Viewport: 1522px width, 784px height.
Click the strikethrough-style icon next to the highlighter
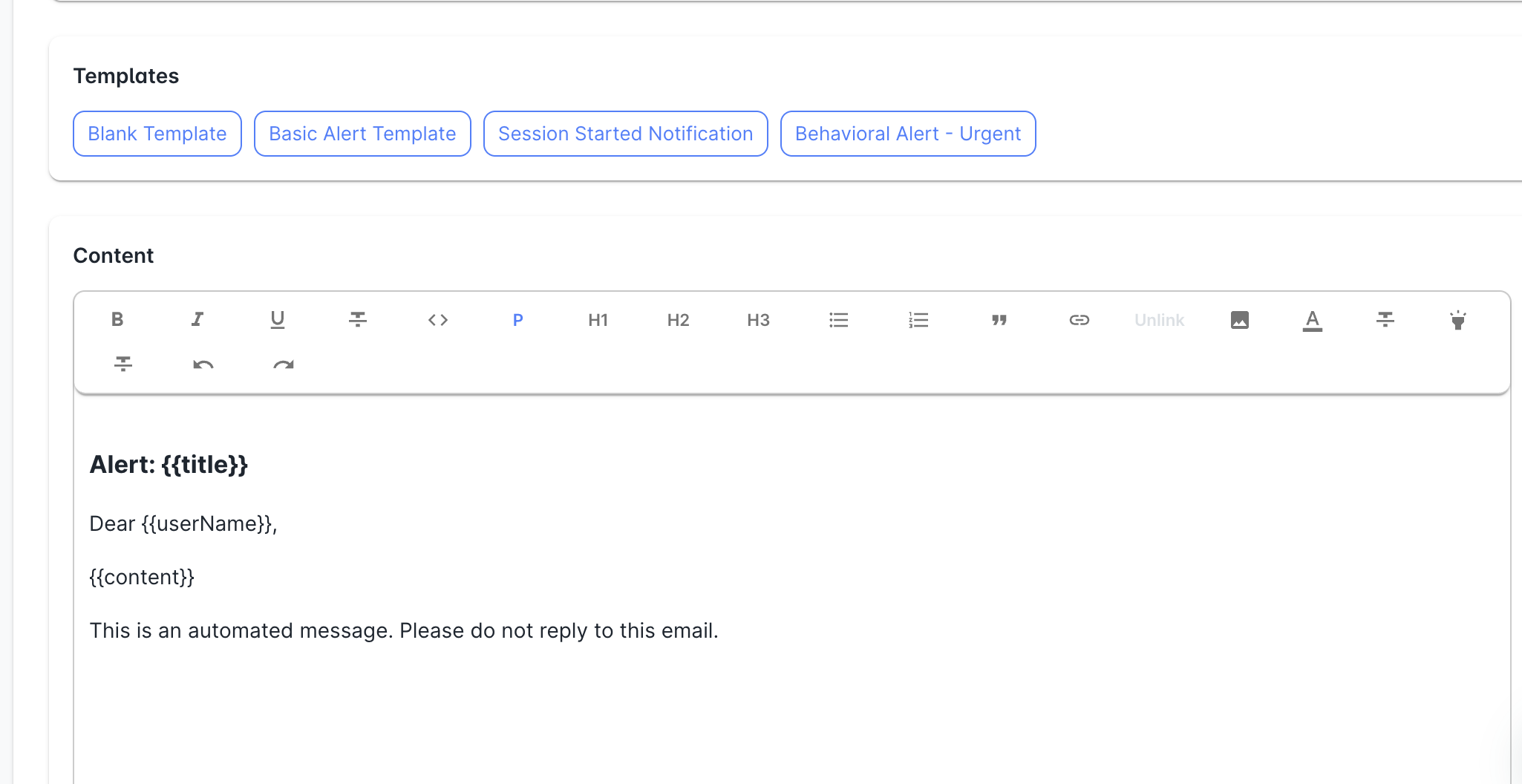coord(1385,320)
